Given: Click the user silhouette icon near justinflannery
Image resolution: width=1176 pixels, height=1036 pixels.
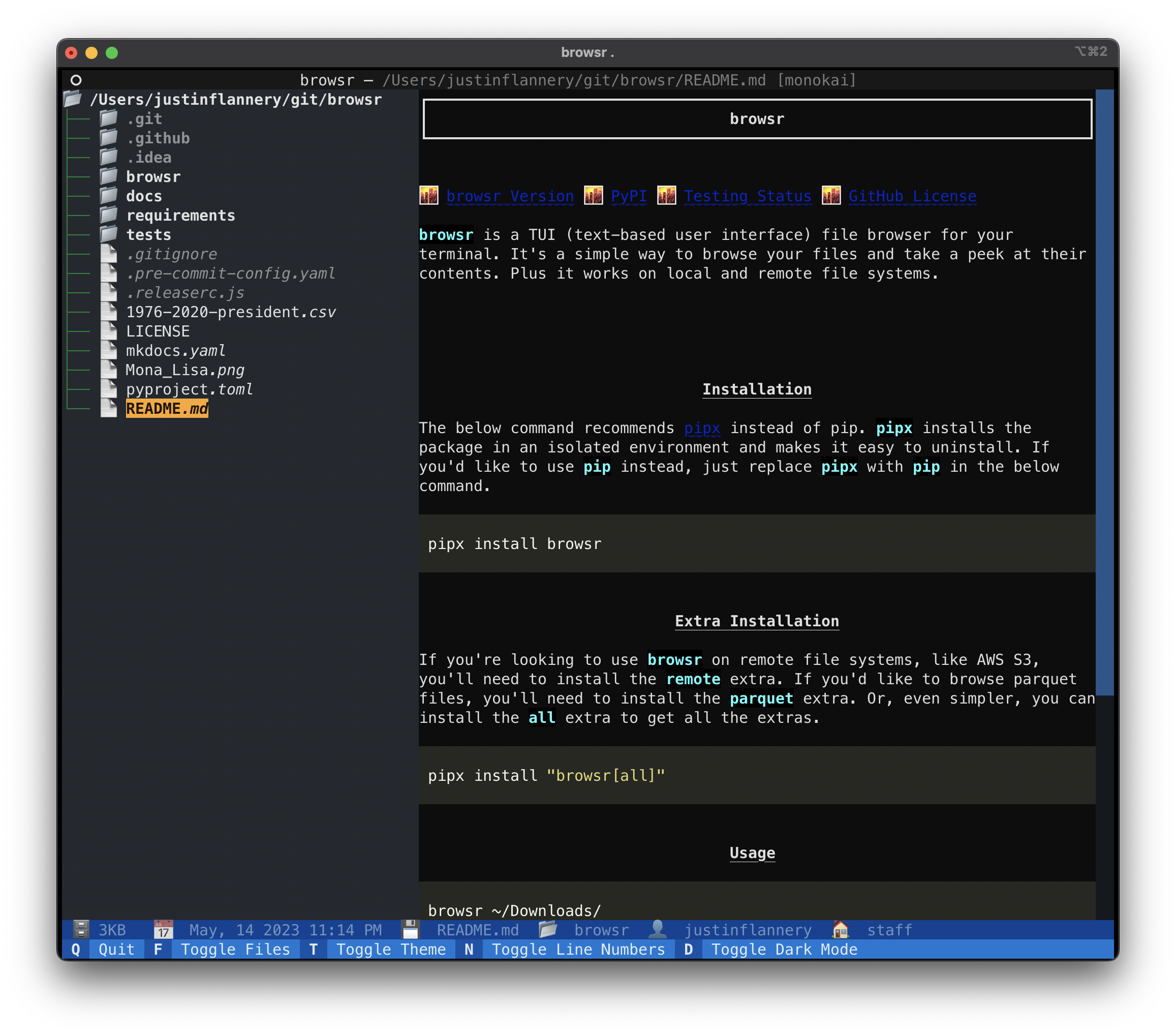Looking at the screenshot, I should 658,929.
